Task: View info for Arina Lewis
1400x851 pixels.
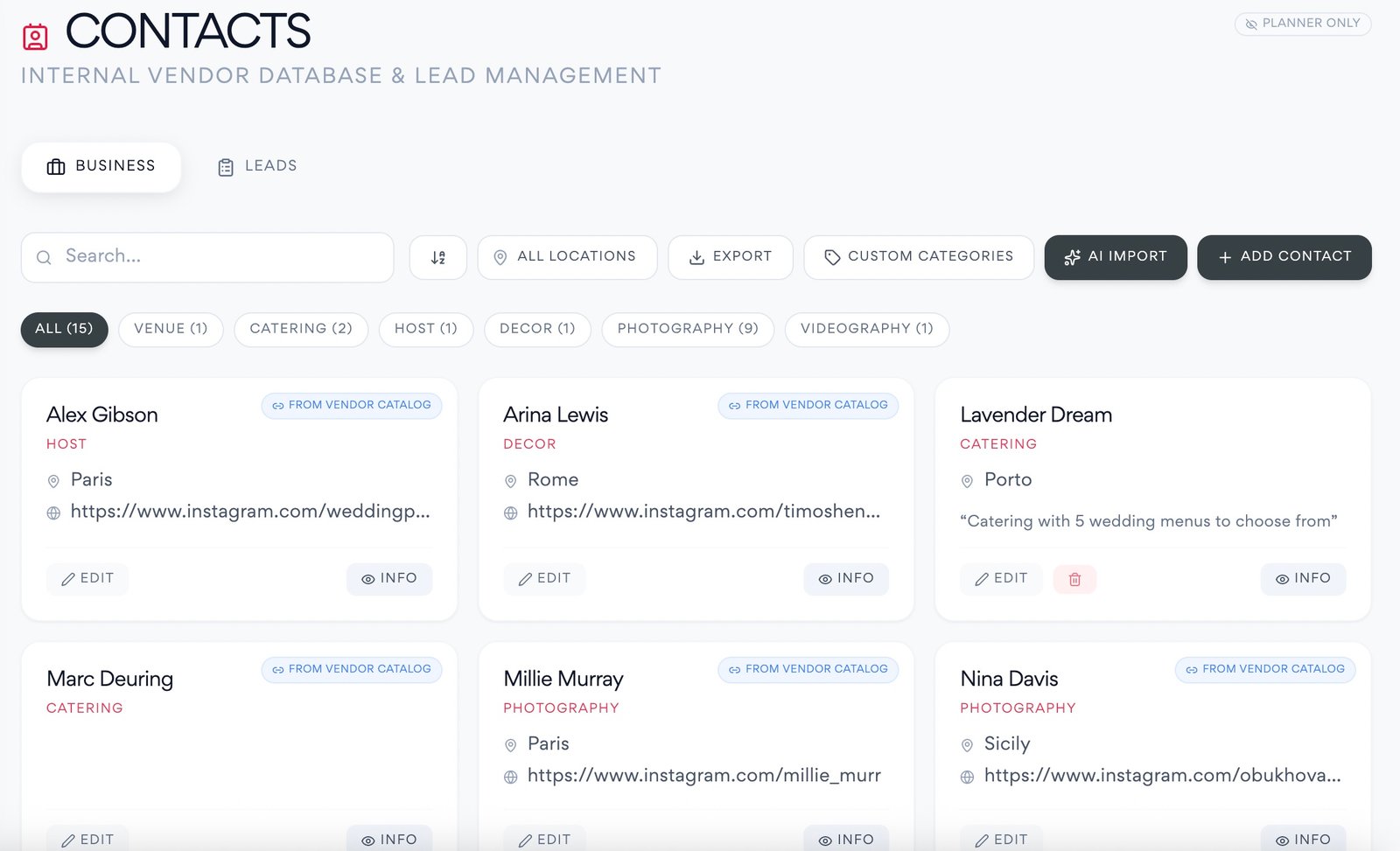Action: (x=846, y=579)
